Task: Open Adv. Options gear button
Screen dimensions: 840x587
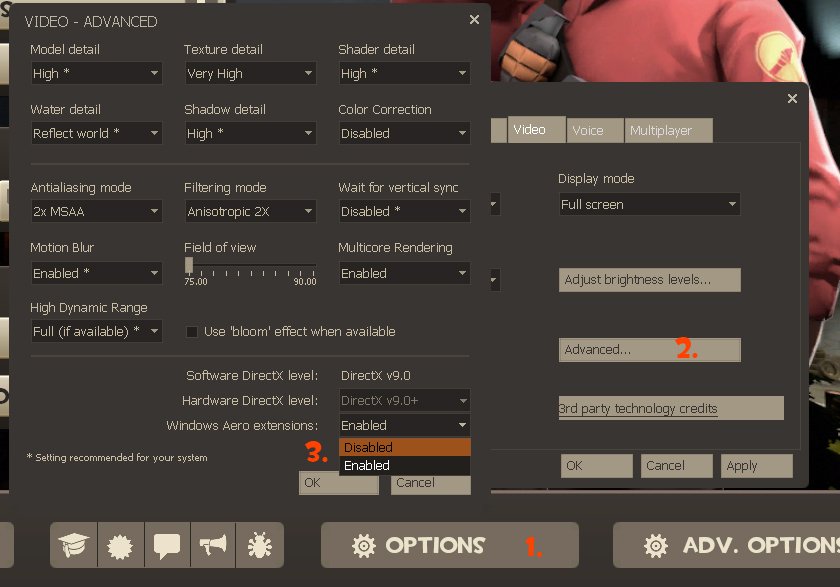Action: [726, 545]
